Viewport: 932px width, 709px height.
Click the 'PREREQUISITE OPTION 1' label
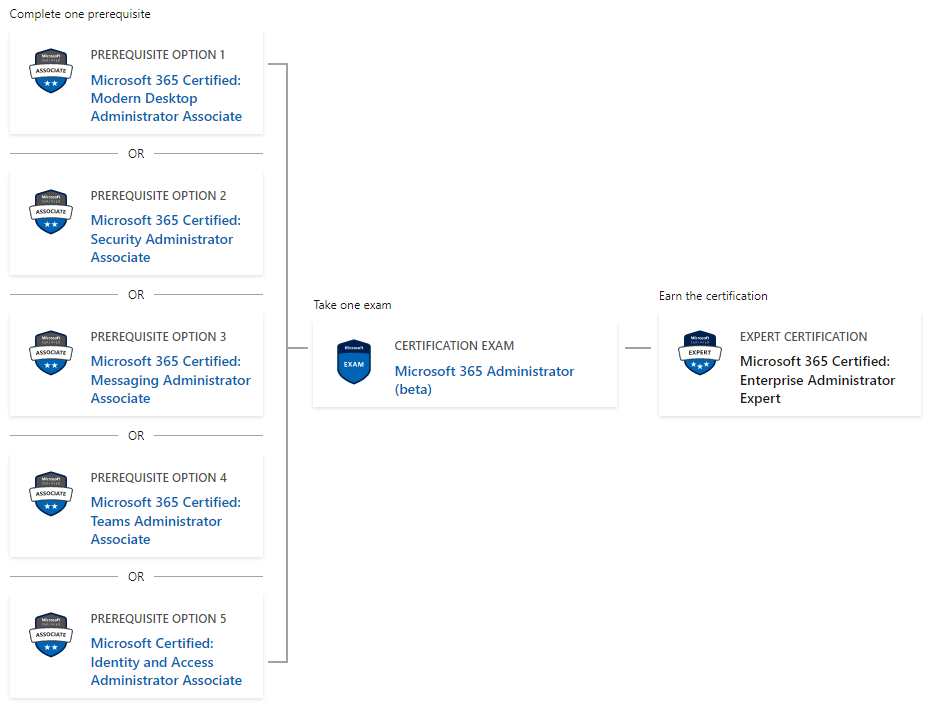(x=158, y=55)
